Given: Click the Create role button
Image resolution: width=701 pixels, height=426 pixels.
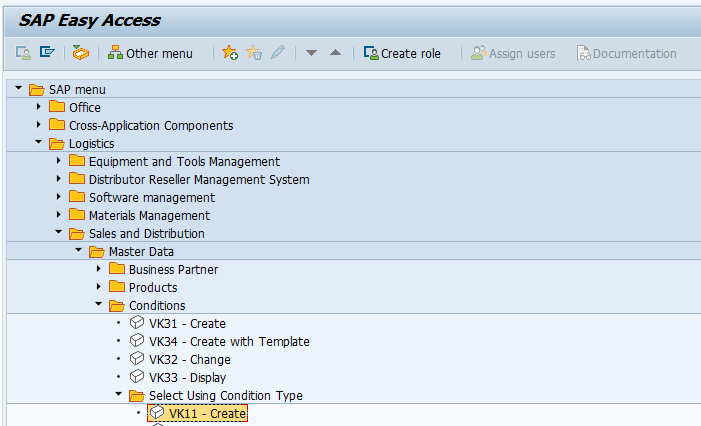Looking at the screenshot, I should [402, 53].
